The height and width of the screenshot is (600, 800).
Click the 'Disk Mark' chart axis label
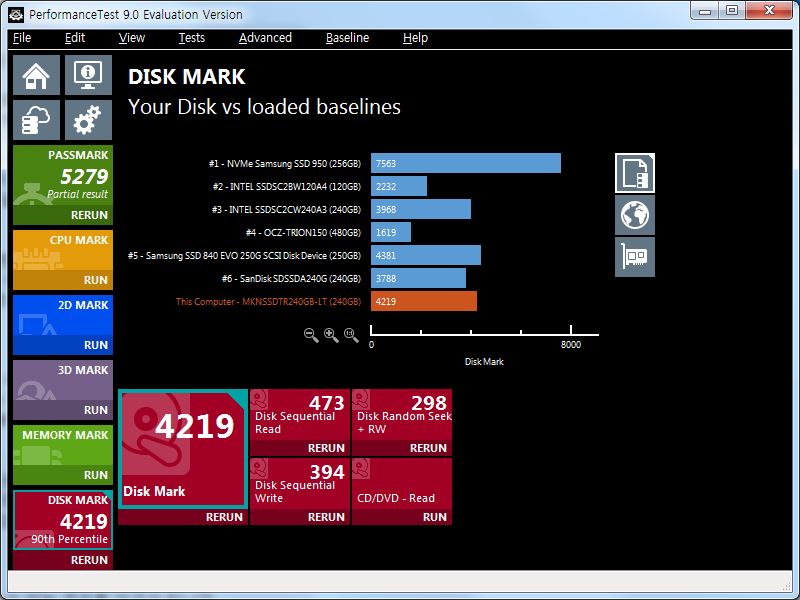[x=484, y=362]
